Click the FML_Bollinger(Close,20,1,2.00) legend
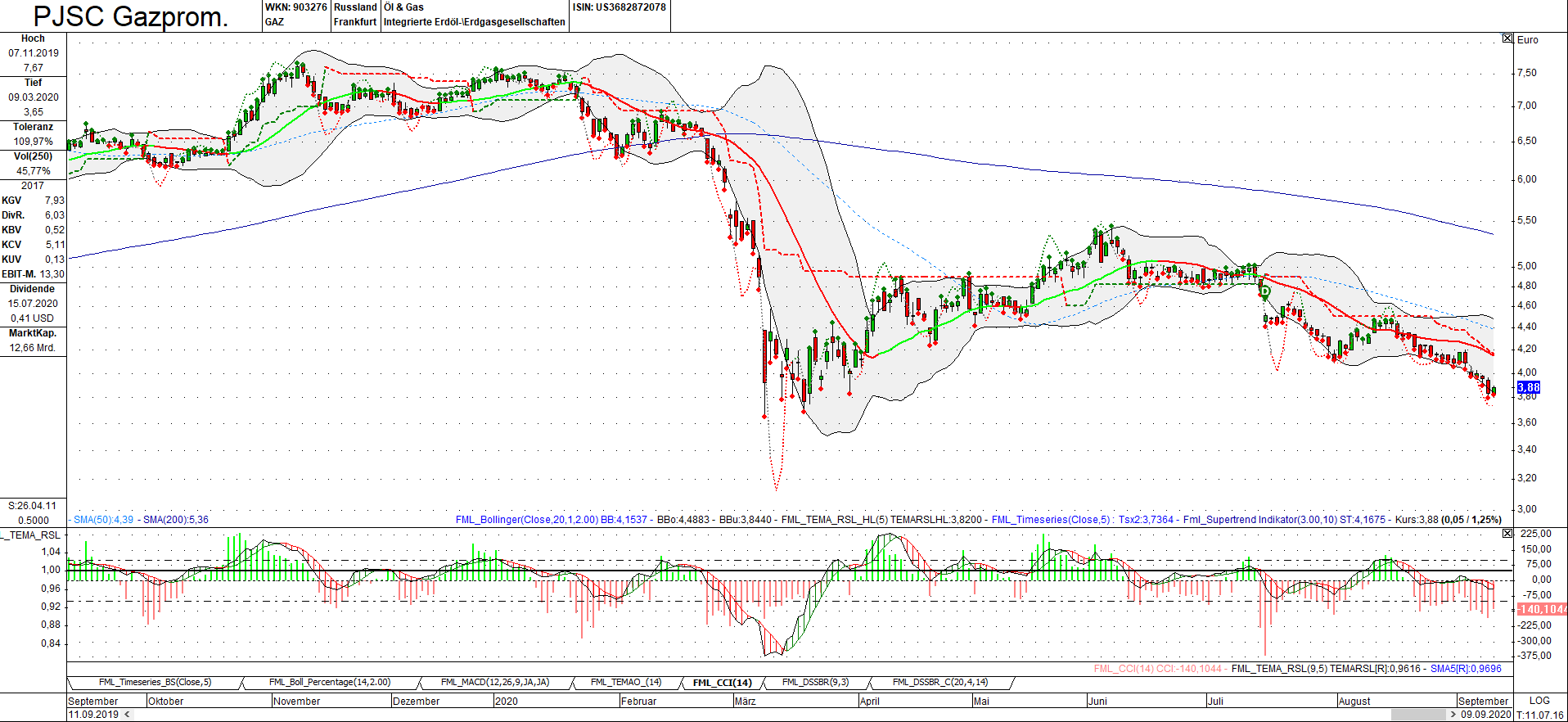 [x=527, y=520]
